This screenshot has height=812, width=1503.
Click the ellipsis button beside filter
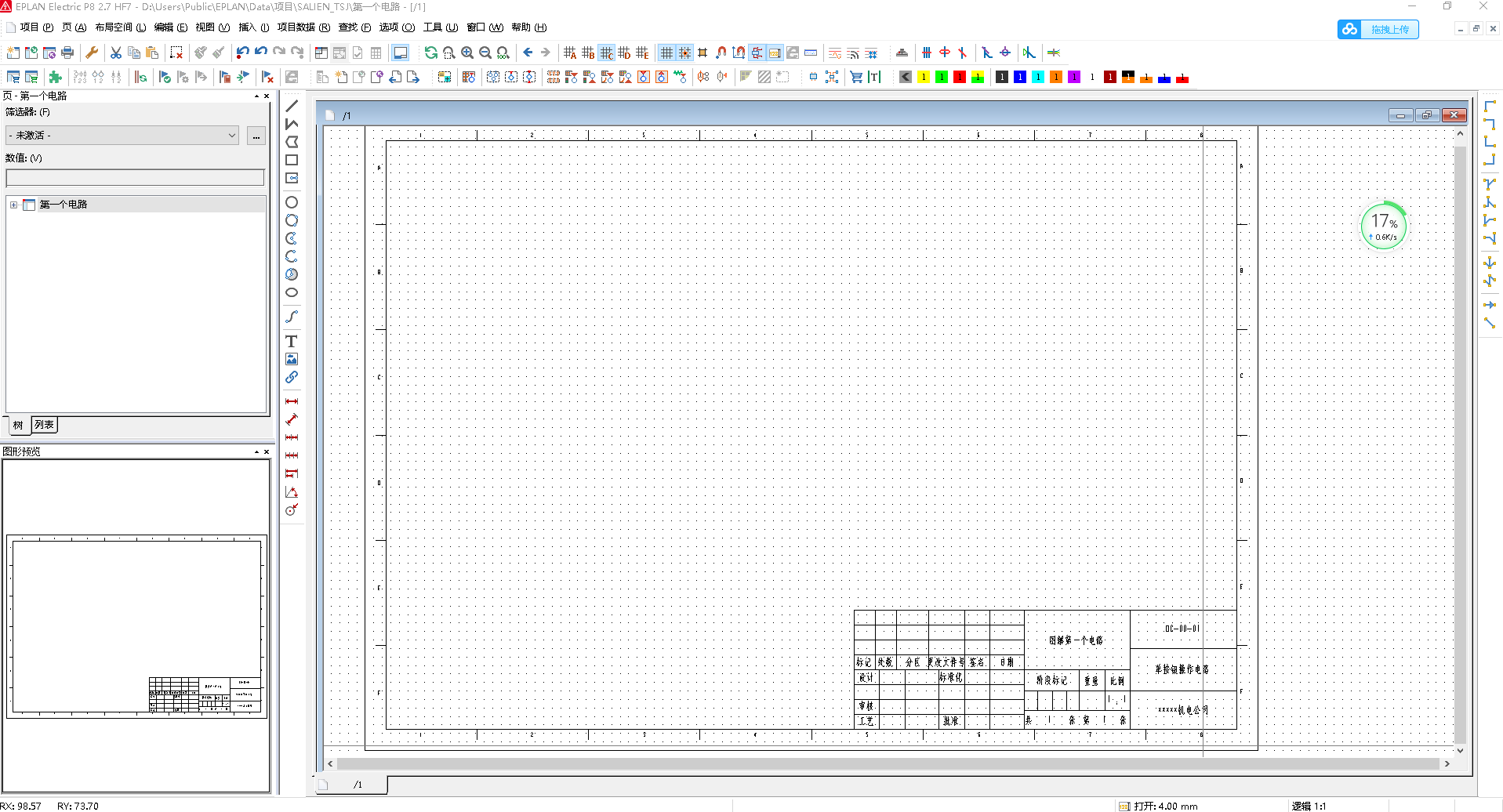tap(256, 136)
